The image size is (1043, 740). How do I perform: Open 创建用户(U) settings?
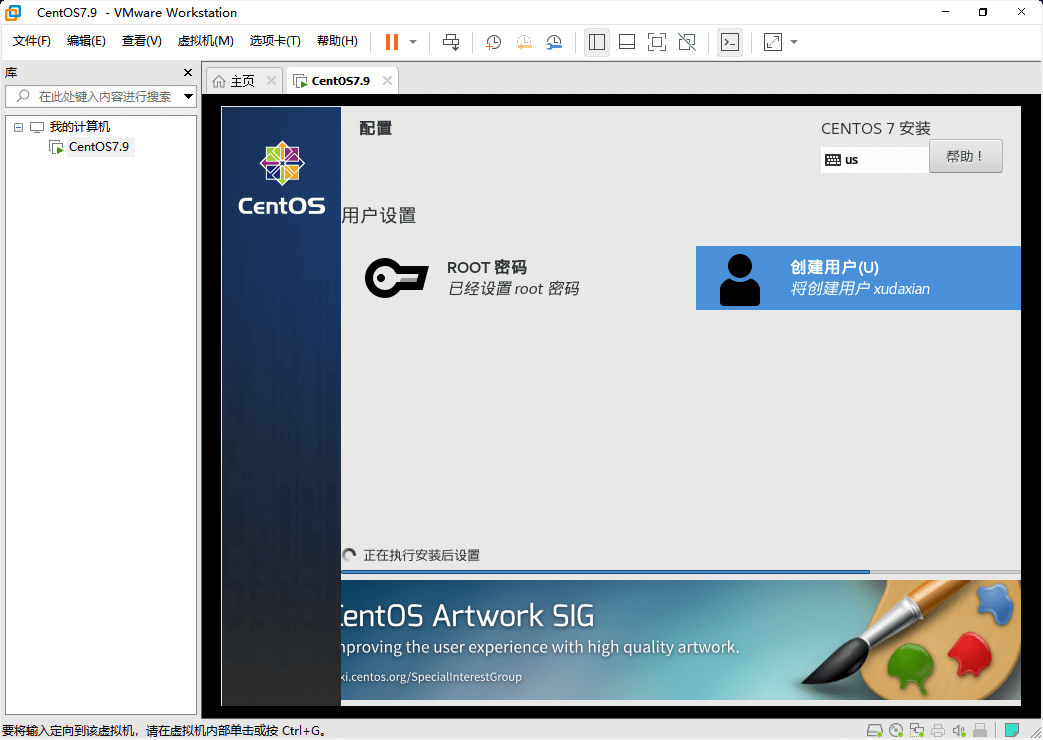point(858,278)
